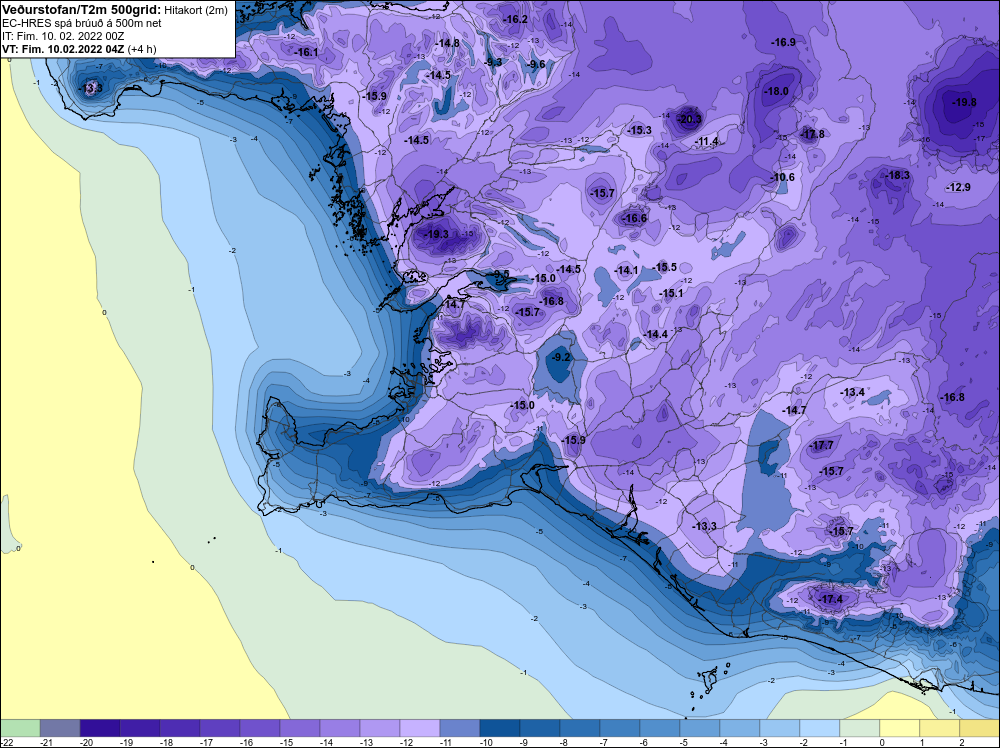Click the -15.3 temperature value
Screen dimensions: 1000x748
[640, 130]
